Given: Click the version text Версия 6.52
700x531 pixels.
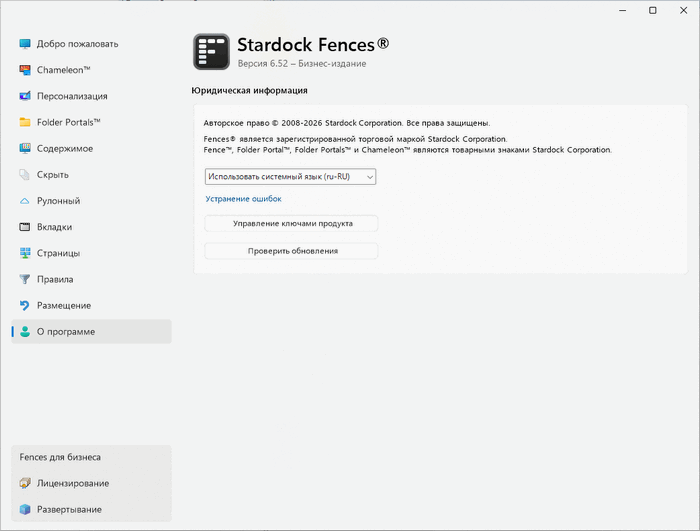Looking at the screenshot, I should click(262, 63).
